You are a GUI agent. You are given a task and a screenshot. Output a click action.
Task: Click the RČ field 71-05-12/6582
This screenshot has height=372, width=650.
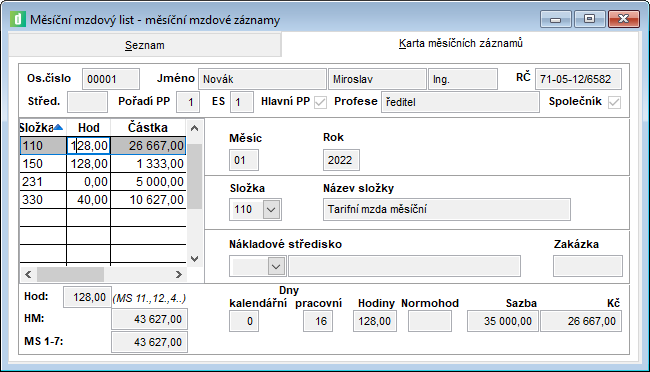pos(578,79)
